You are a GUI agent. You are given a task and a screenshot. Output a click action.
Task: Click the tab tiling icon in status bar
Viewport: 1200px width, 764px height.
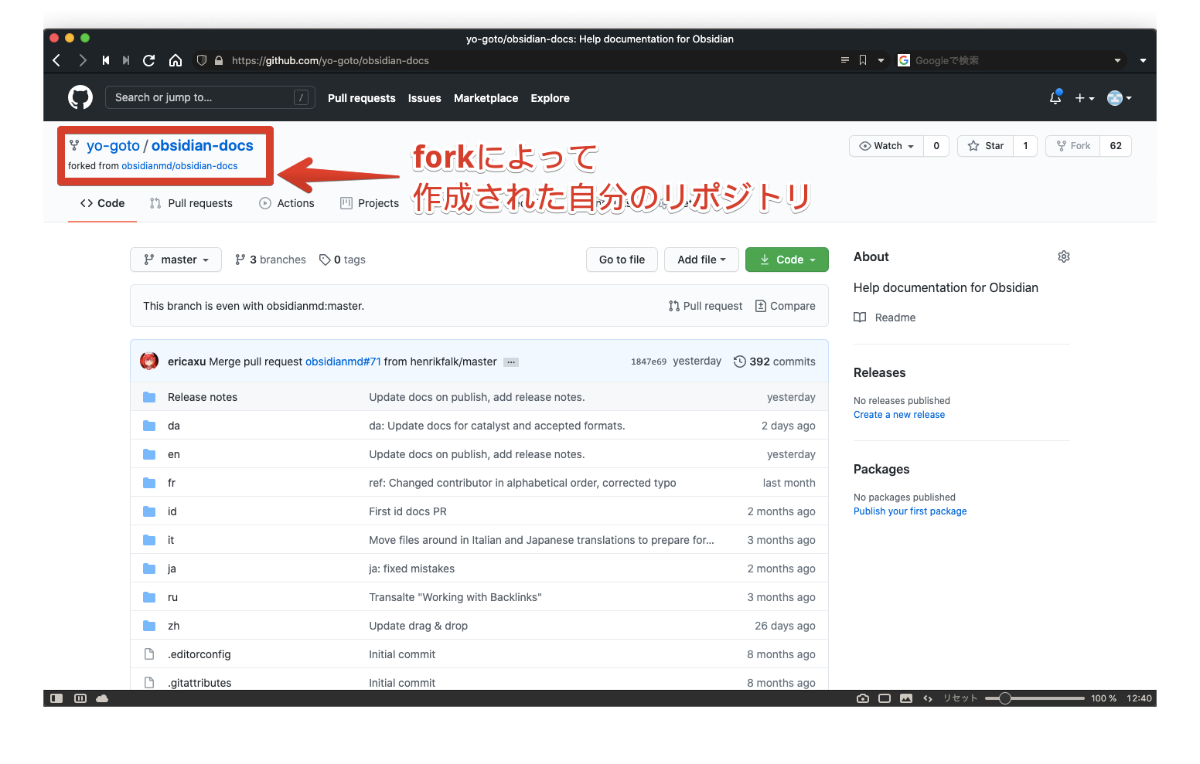pos(80,698)
